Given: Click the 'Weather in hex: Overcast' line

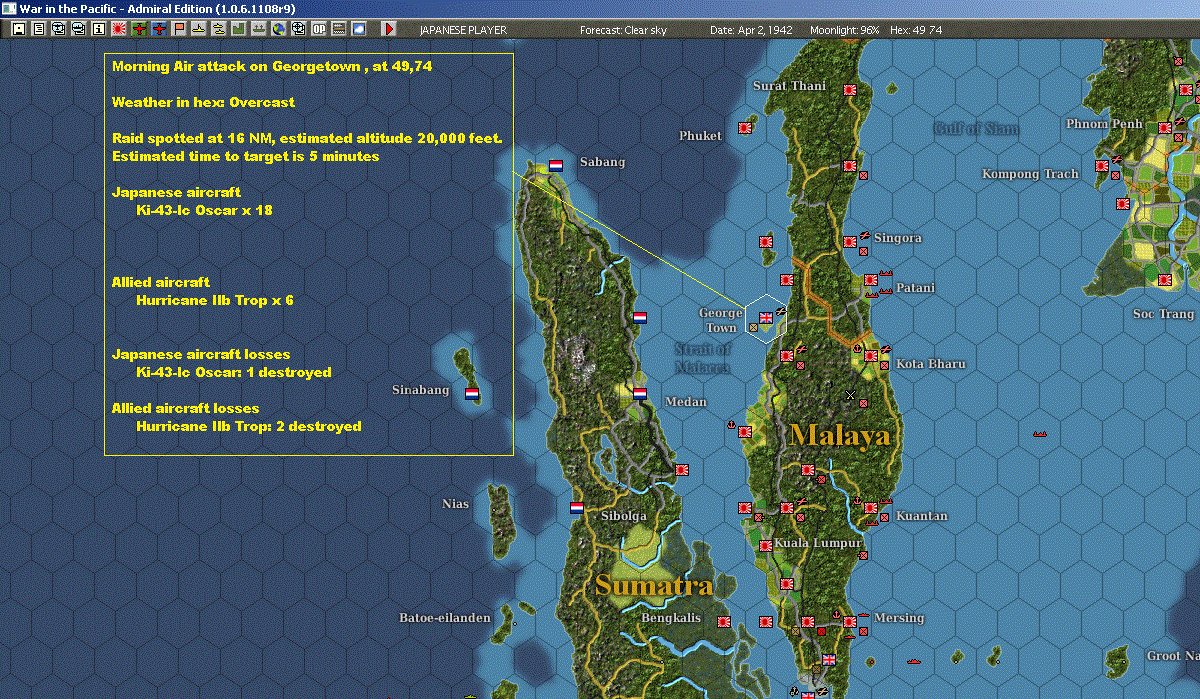Looking at the screenshot, I should [x=203, y=102].
